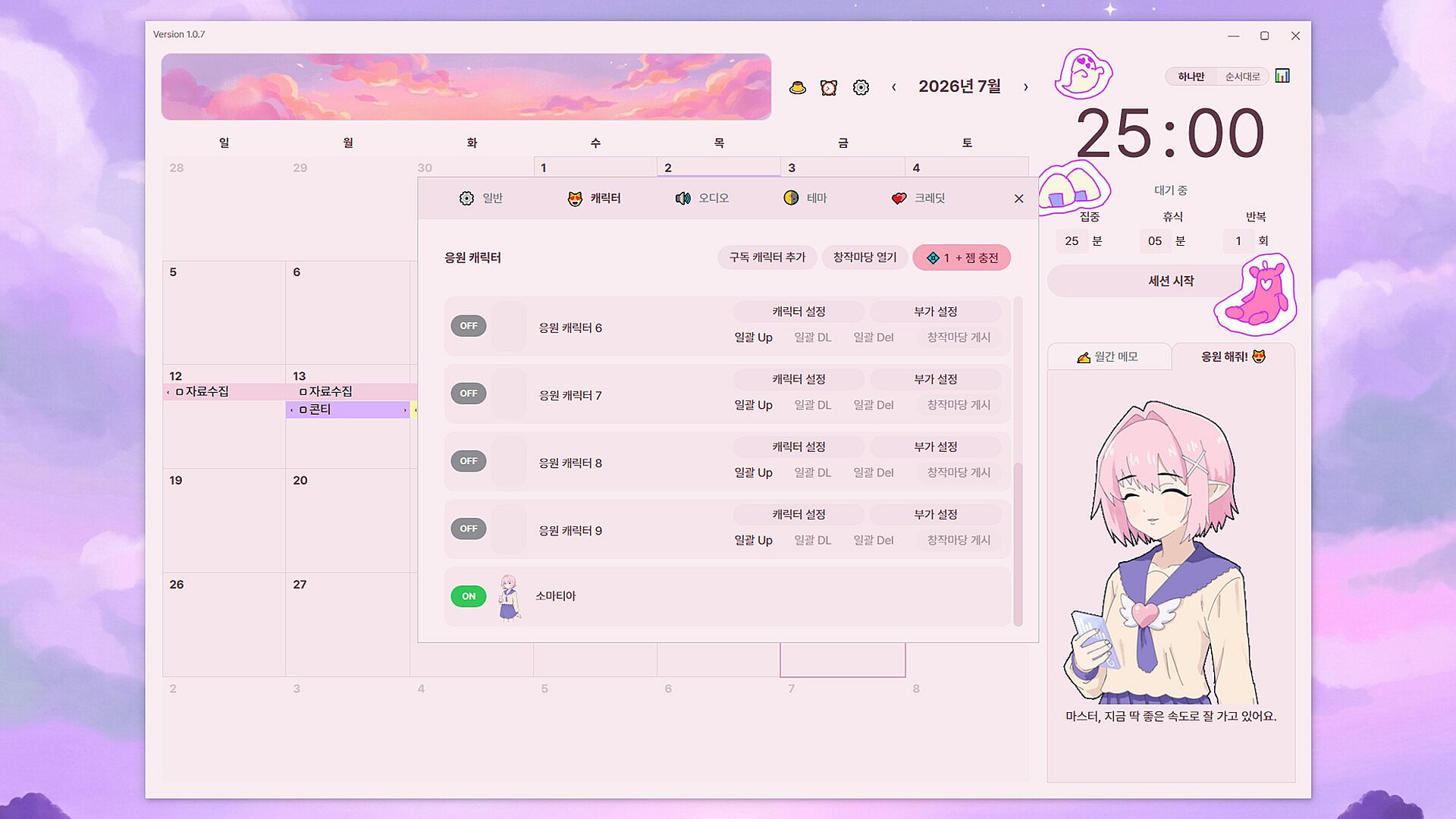Click the settings gear beside the month title
1456x819 pixels.
[x=861, y=88]
